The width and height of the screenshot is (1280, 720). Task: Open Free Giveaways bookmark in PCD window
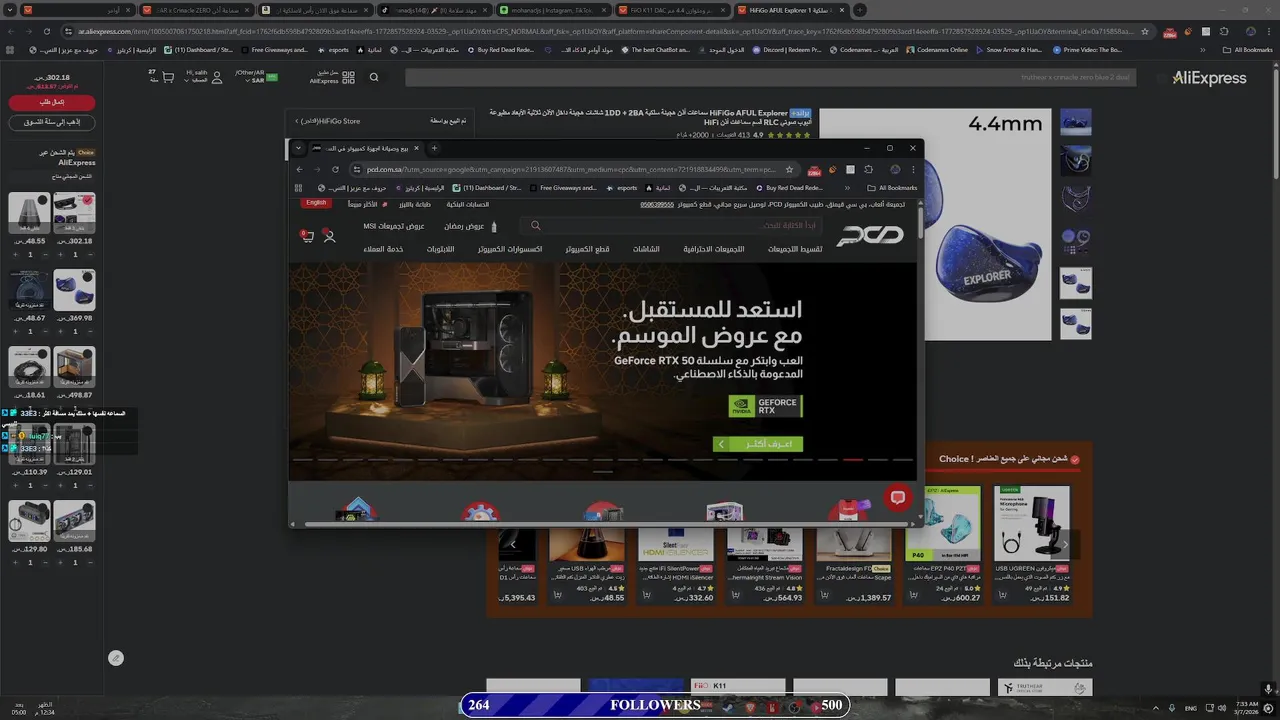coord(563,188)
